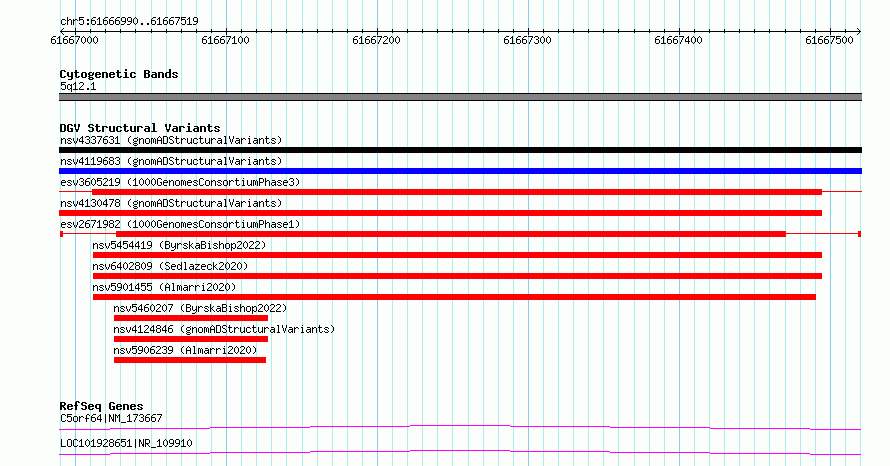Click ruler position 61667300
890x466 pixels.
(527, 40)
